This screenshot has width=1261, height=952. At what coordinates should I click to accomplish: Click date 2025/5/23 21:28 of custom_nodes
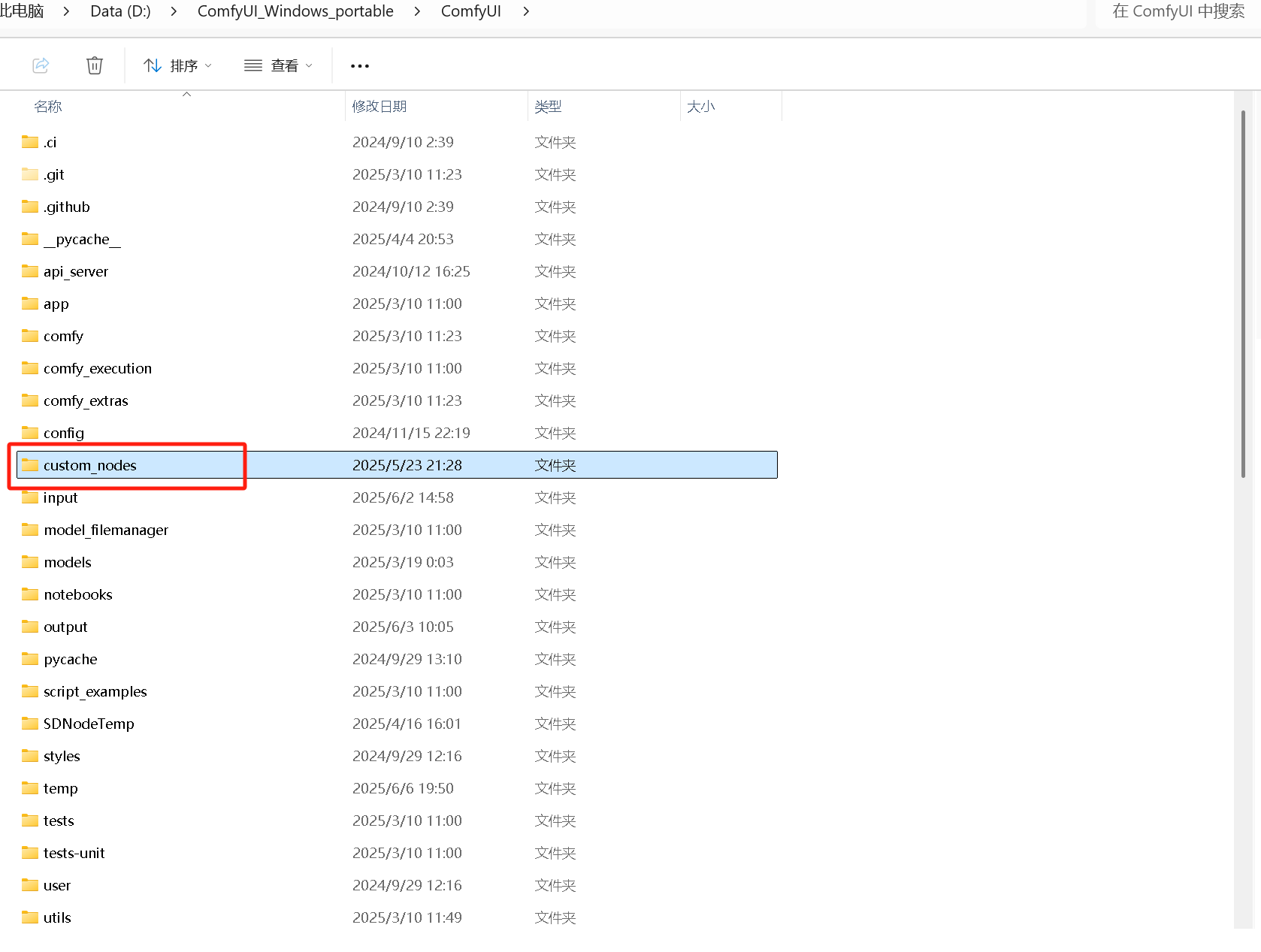pyautogui.click(x=407, y=465)
